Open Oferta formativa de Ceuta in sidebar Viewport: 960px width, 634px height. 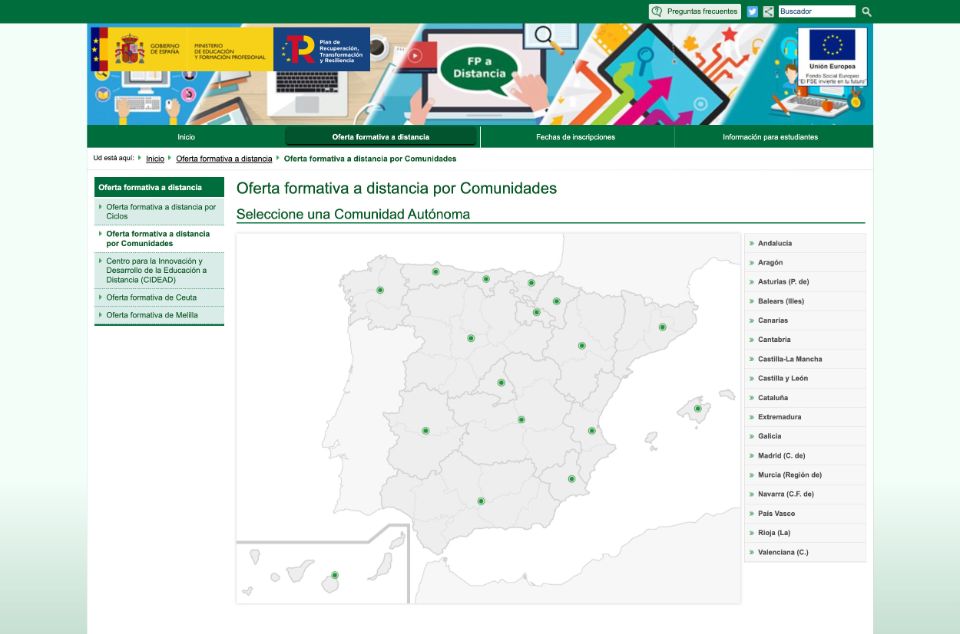coord(151,297)
